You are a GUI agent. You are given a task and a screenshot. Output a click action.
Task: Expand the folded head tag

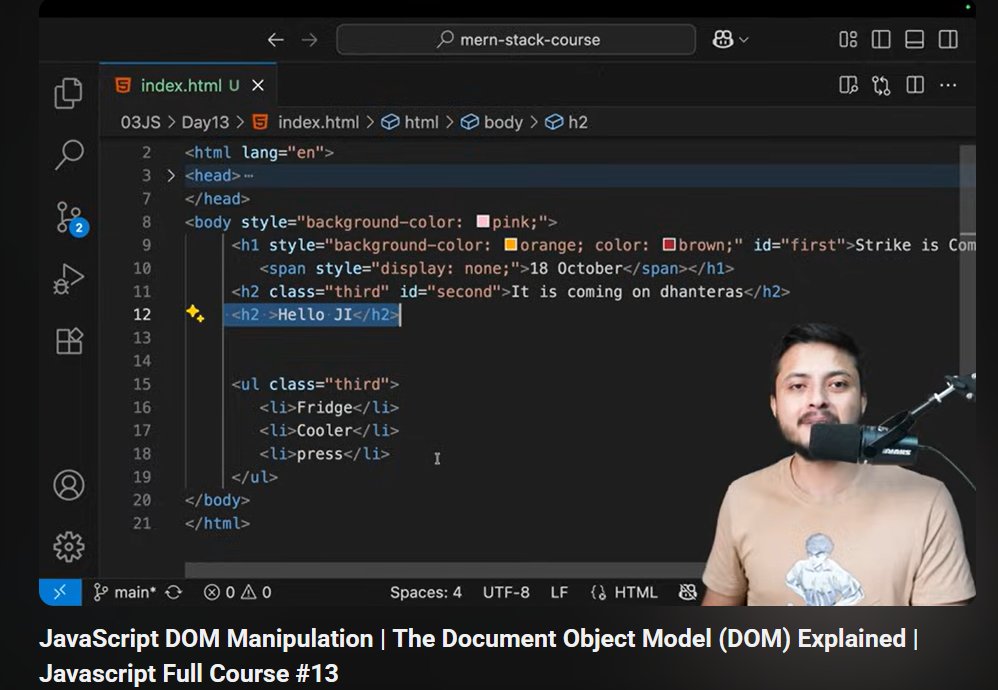point(170,176)
